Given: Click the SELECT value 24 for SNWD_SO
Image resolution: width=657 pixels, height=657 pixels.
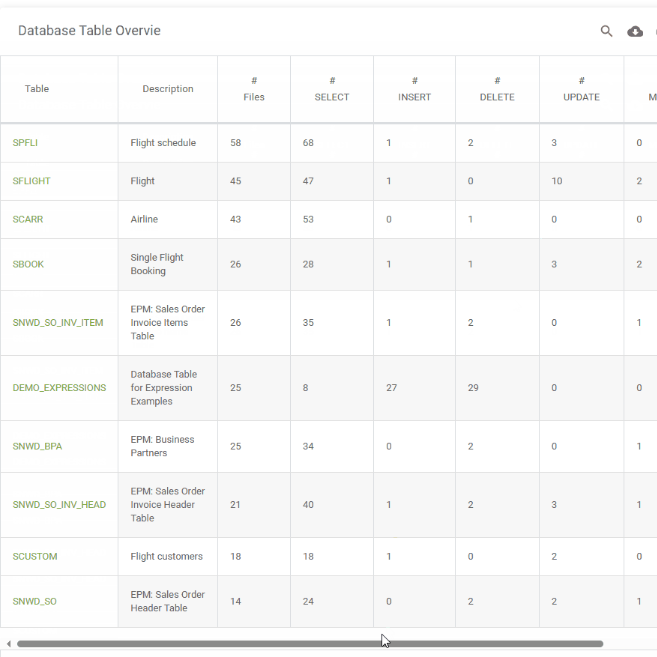Looking at the screenshot, I should pyautogui.click(x=308, y=601).
